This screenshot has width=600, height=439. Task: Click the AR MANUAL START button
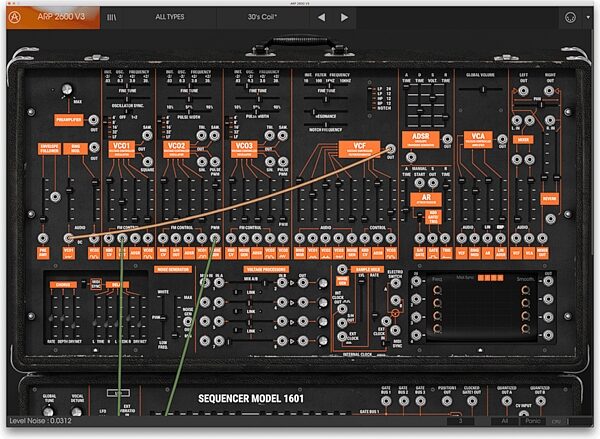point(420,183)
